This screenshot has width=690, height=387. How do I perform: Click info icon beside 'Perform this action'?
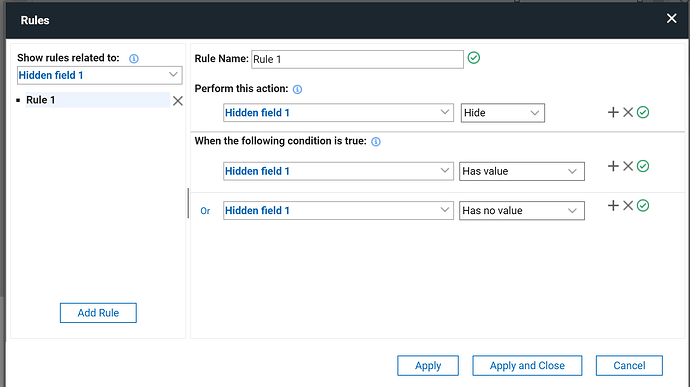(x=297, y=89)
